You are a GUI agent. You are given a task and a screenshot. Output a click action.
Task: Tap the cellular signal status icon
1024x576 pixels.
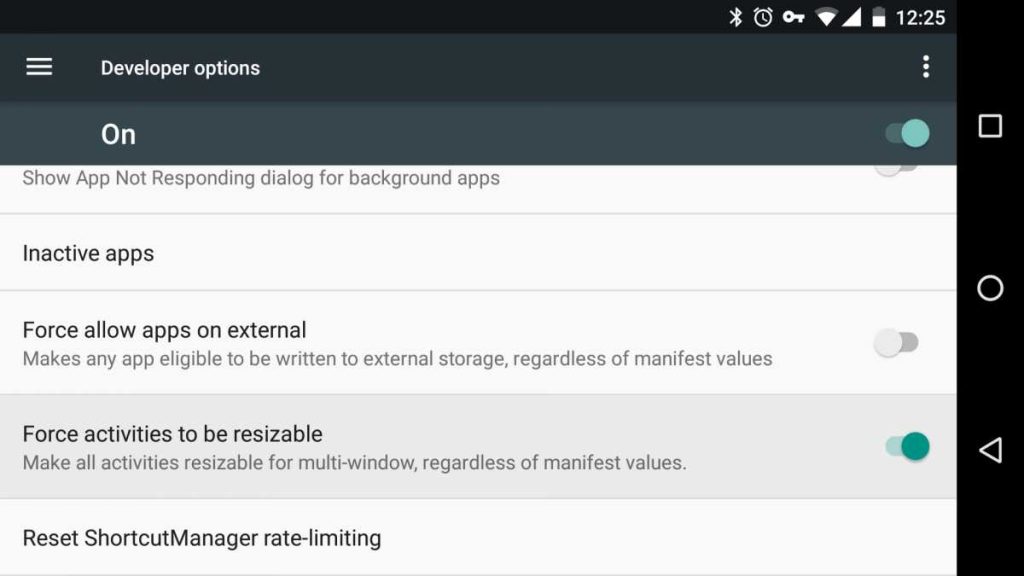click(x=852, y=17)
